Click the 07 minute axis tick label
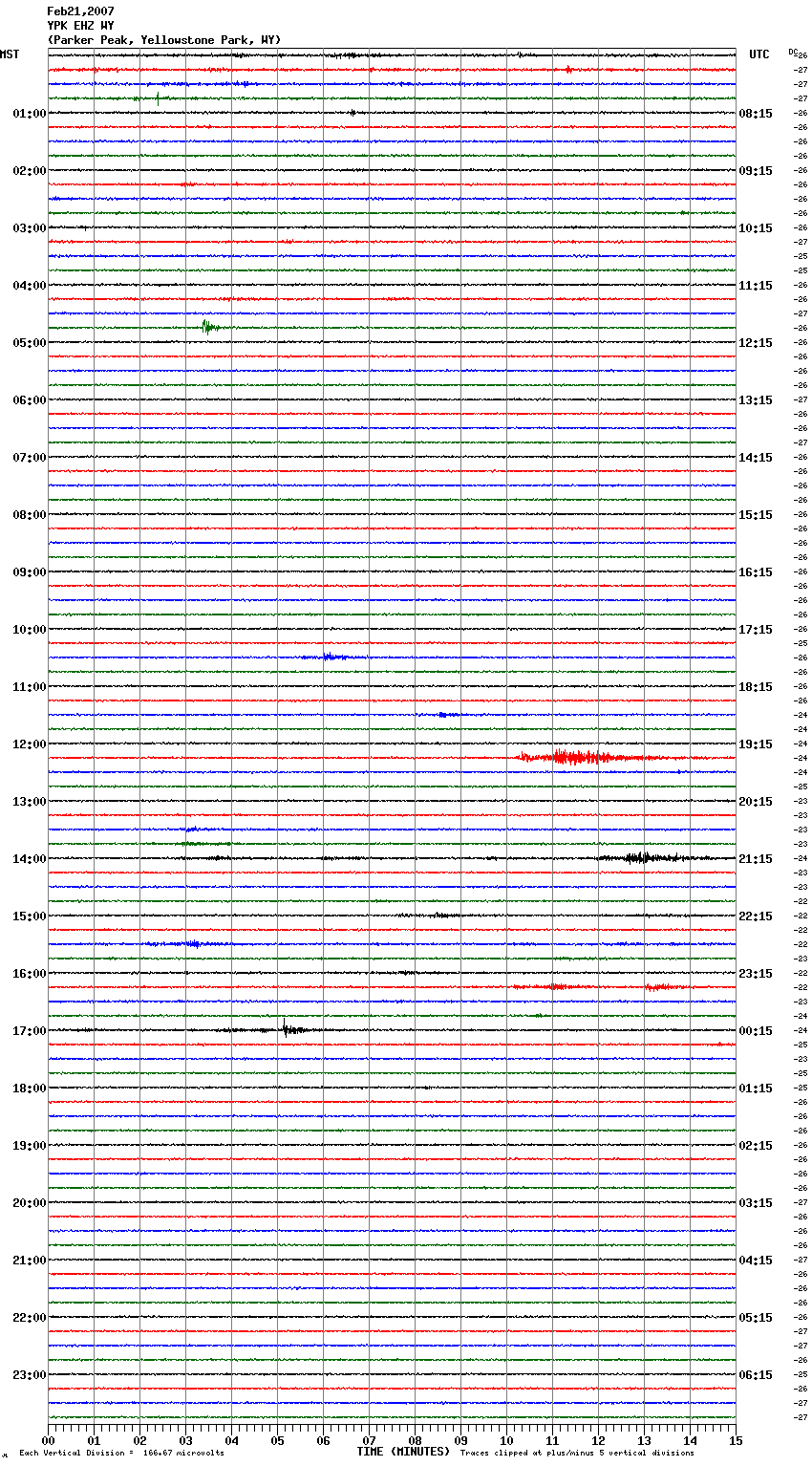812x1466 pixels. click(369, 1441)
